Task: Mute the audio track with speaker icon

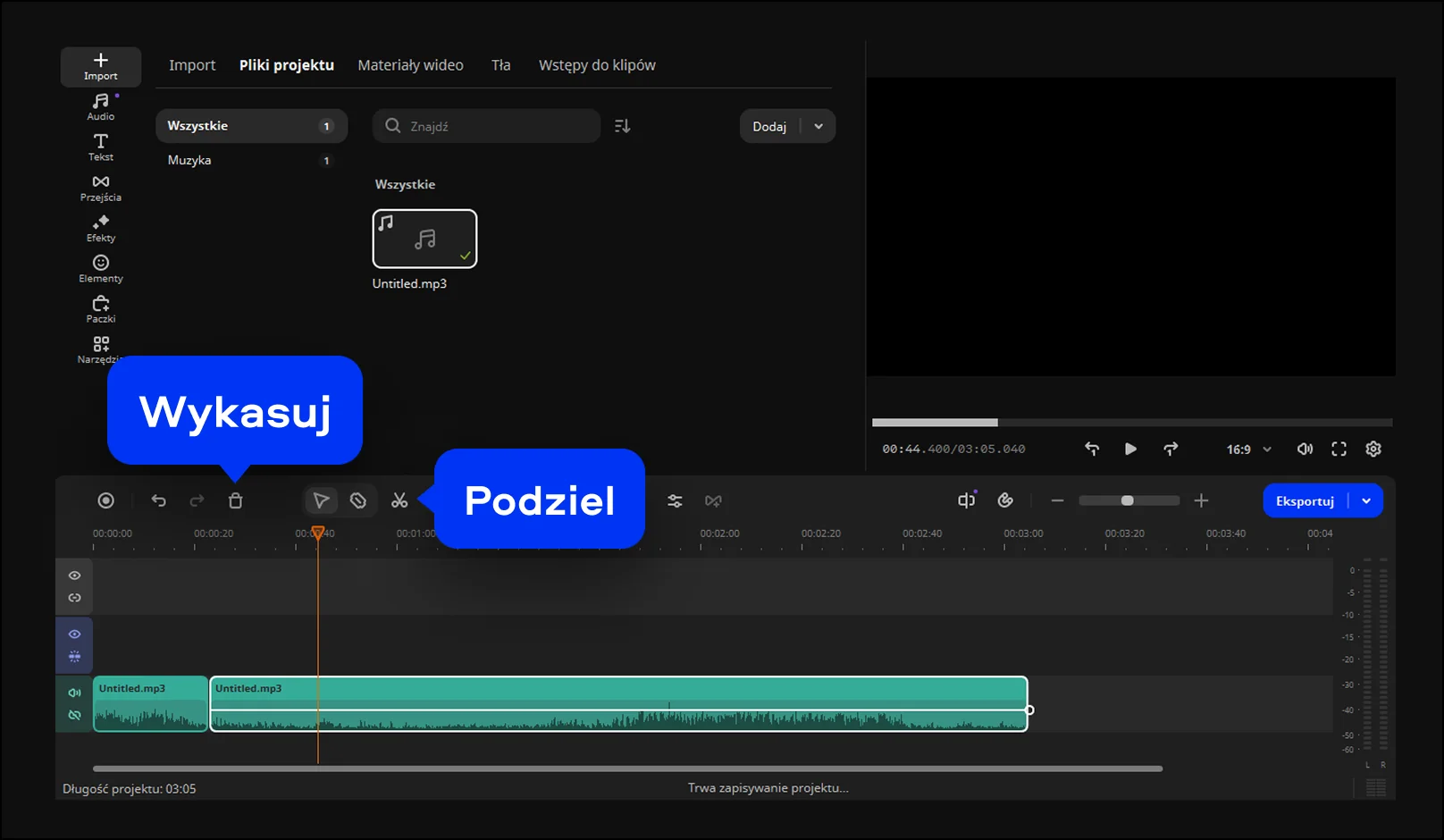Action: [x=75, y=693]
